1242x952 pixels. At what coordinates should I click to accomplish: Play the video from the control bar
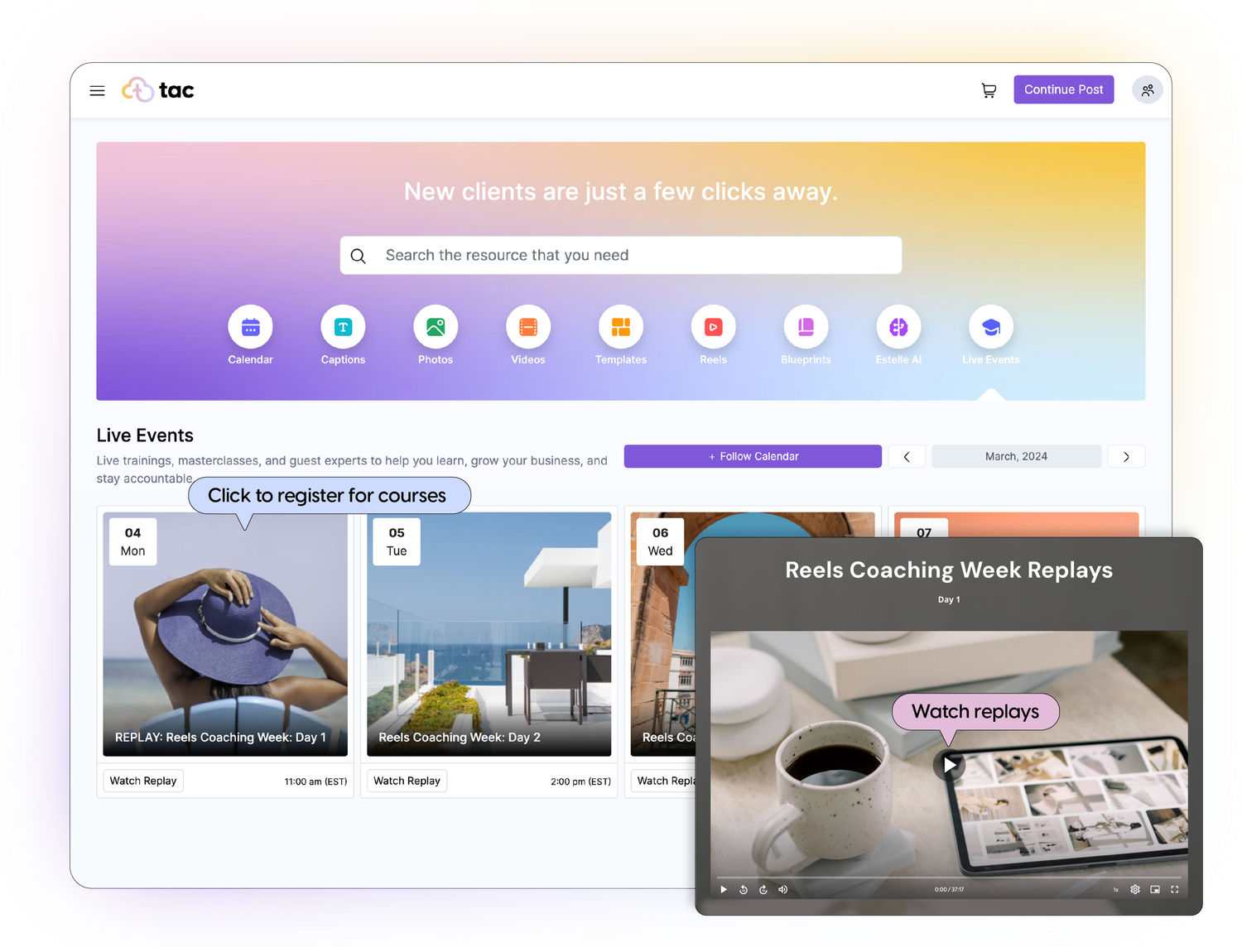click(x=724, y=889)
